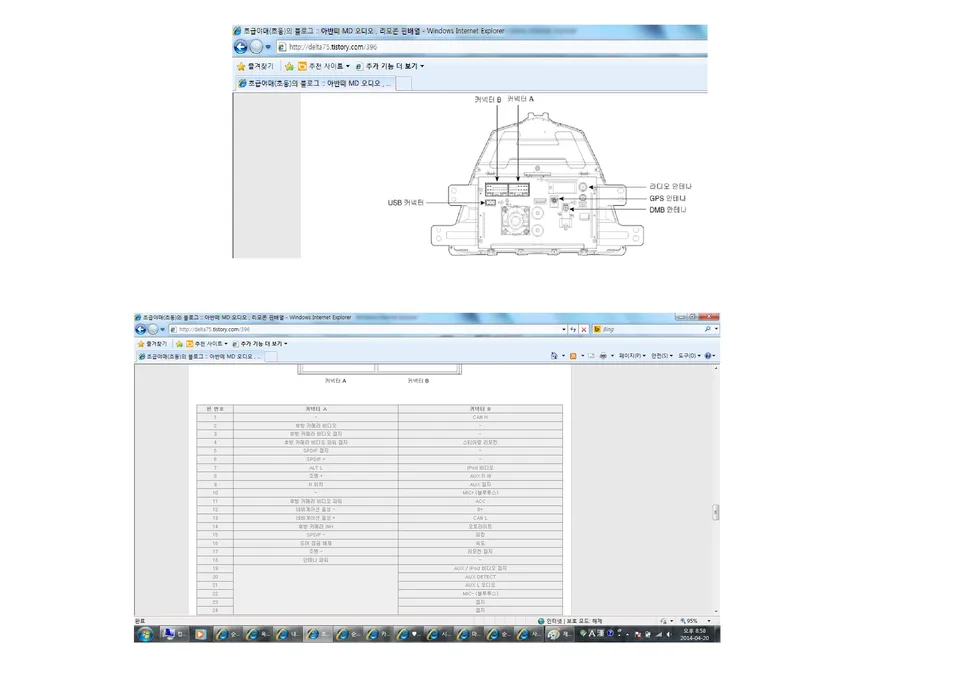Open a new tab in upper window
The image size is (960, 696).
(x=403, y=83)
